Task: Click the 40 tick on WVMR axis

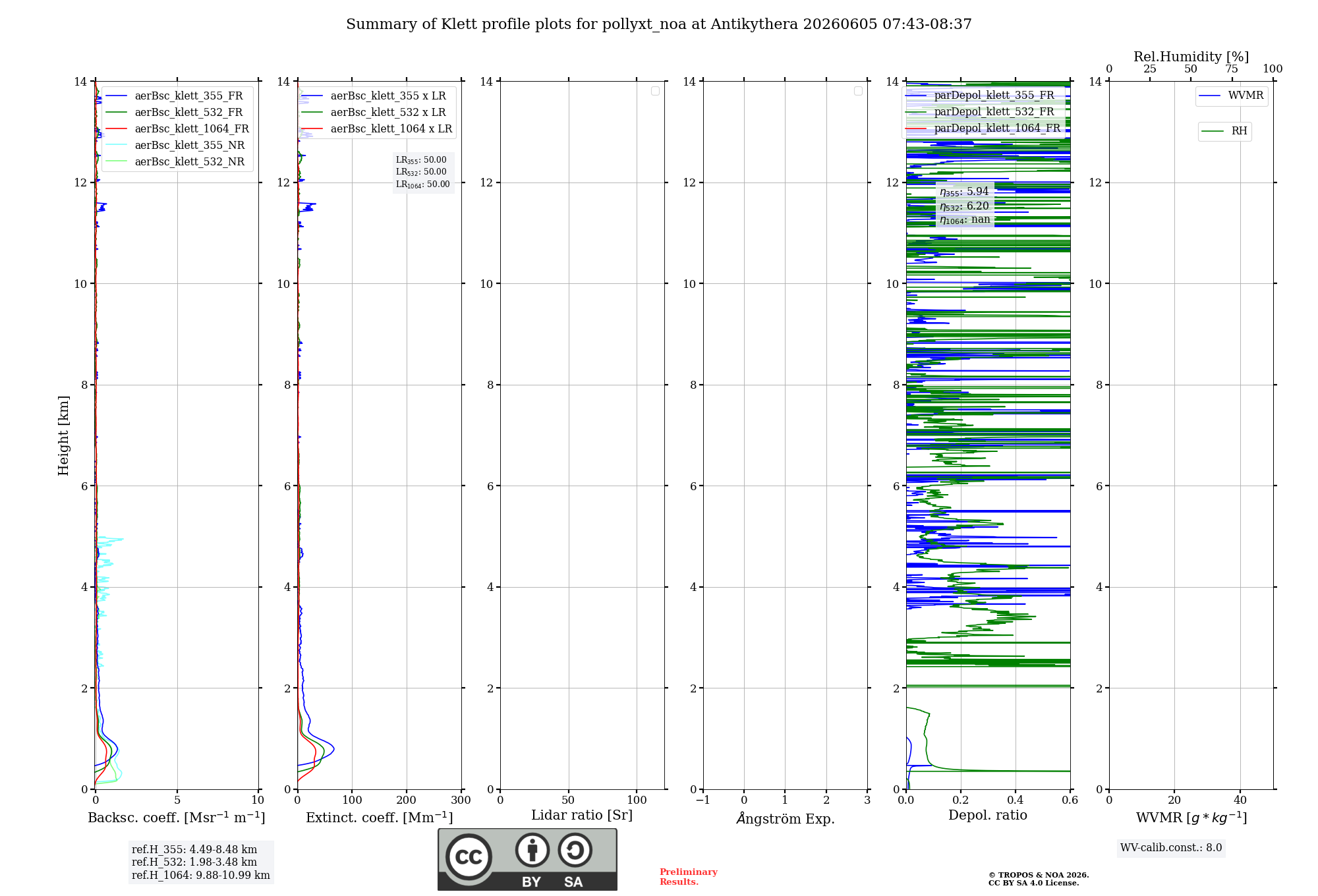Action: tap(1240, 800)
